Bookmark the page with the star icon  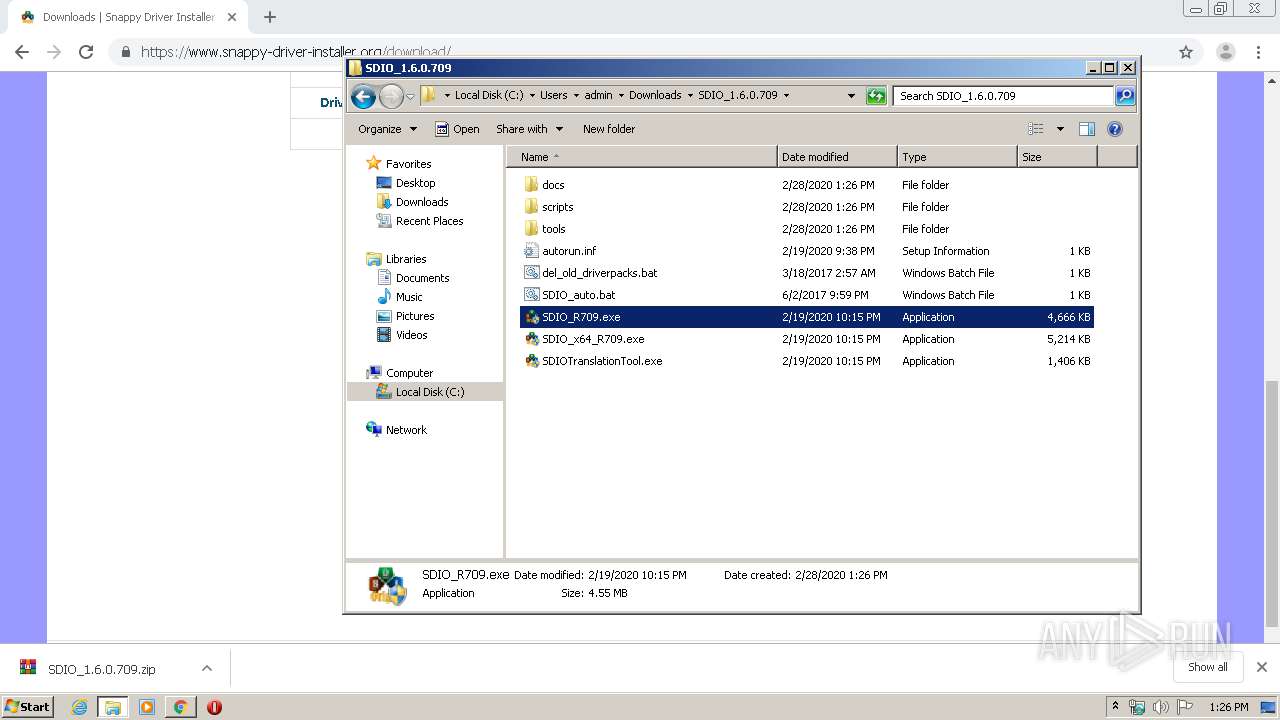(1186, 52)
